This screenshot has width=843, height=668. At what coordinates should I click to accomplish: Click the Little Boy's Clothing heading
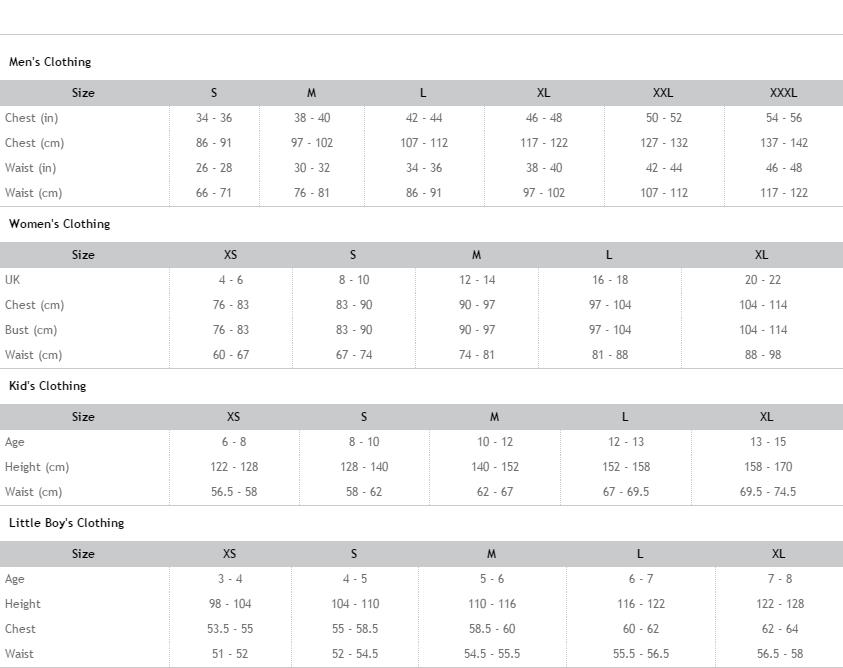click(x=67, y=523)
